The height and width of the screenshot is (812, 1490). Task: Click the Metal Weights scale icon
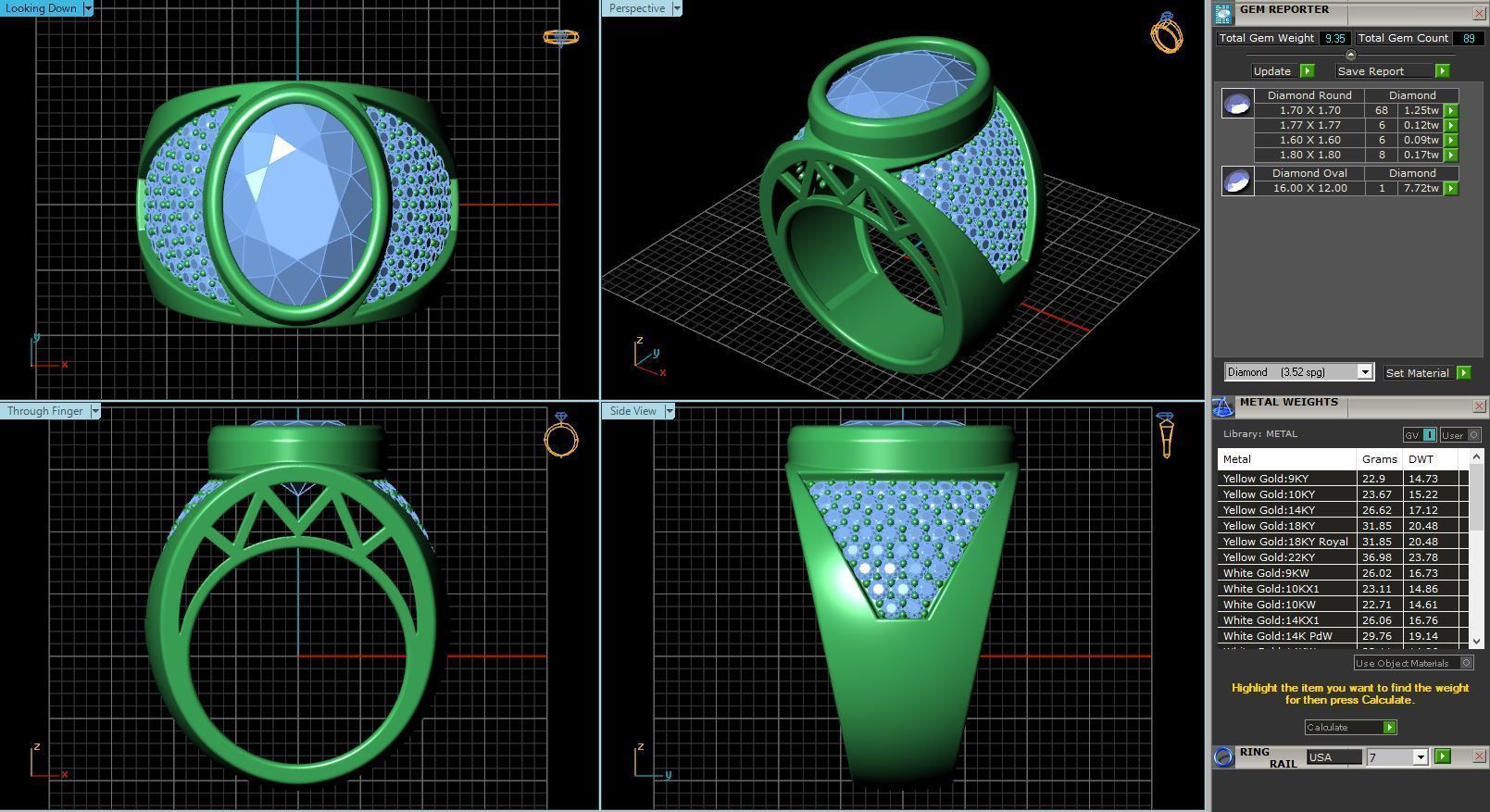click(1222, 406)
